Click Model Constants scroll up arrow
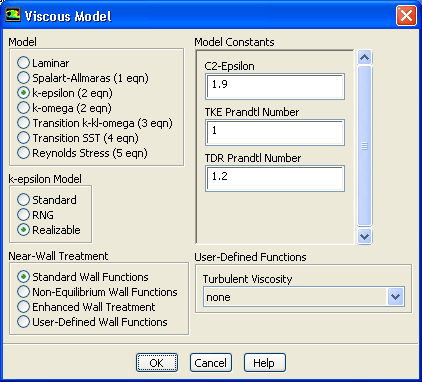This screenshot has width=422, height=382. [364, 58]
